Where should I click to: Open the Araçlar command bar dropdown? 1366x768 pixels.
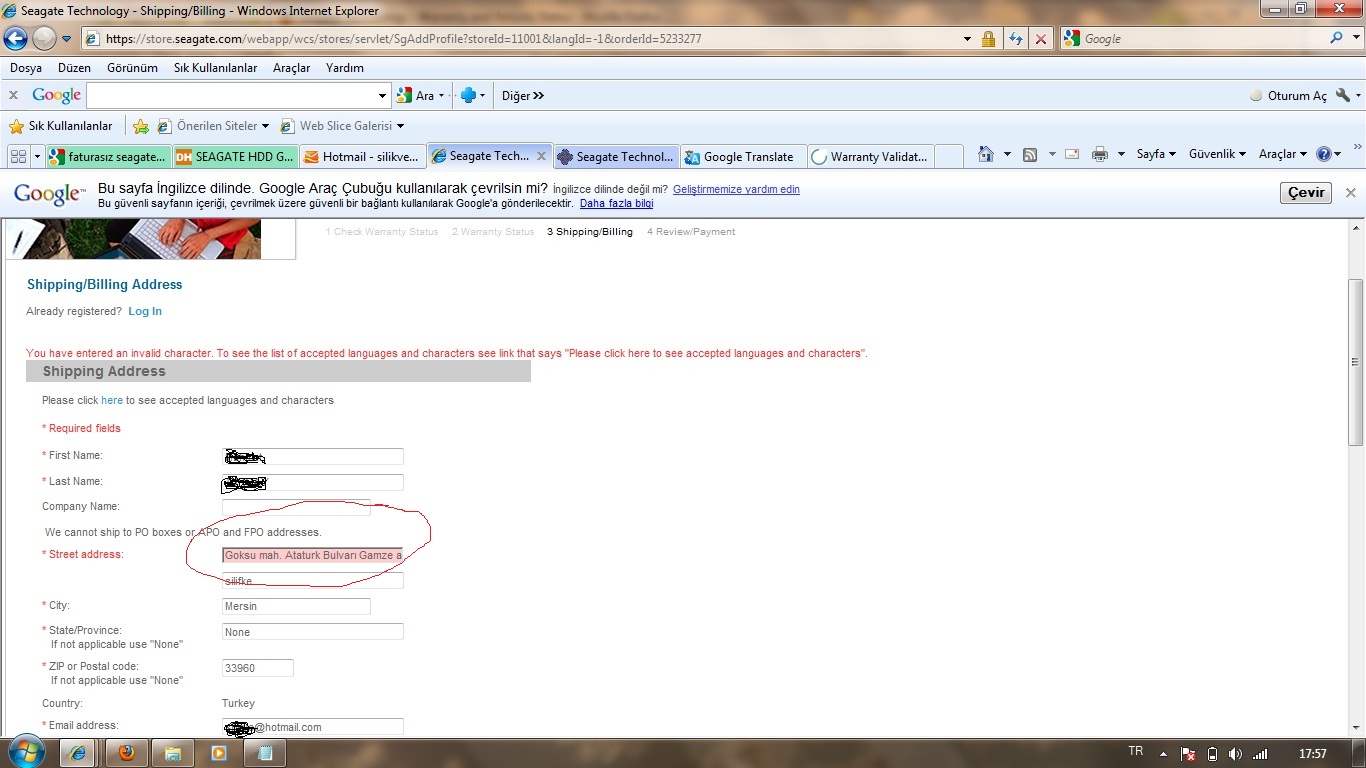pyautogui.click(x=1283, y=154)
